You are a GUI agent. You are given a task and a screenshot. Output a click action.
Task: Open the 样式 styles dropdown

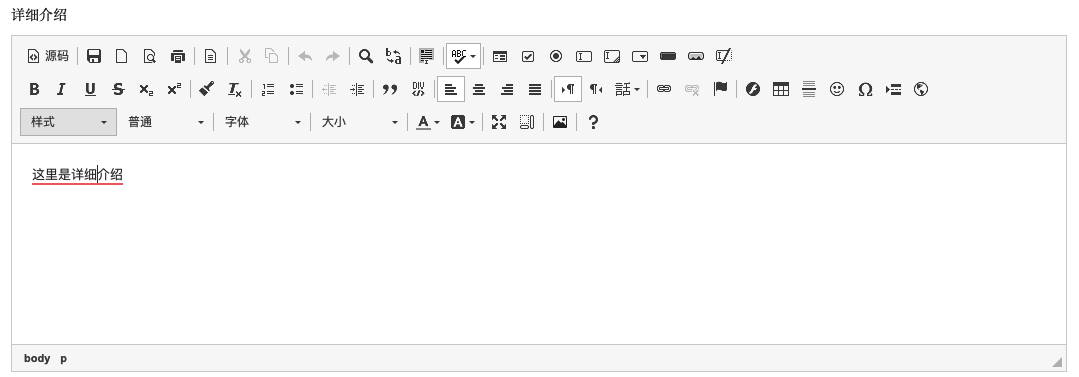pyautogui.click(x=68, y=122)
